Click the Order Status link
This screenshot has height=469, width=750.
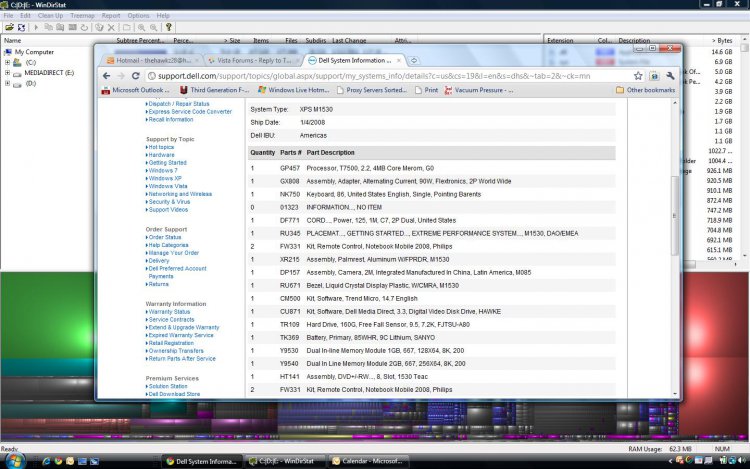click(165, 237)
